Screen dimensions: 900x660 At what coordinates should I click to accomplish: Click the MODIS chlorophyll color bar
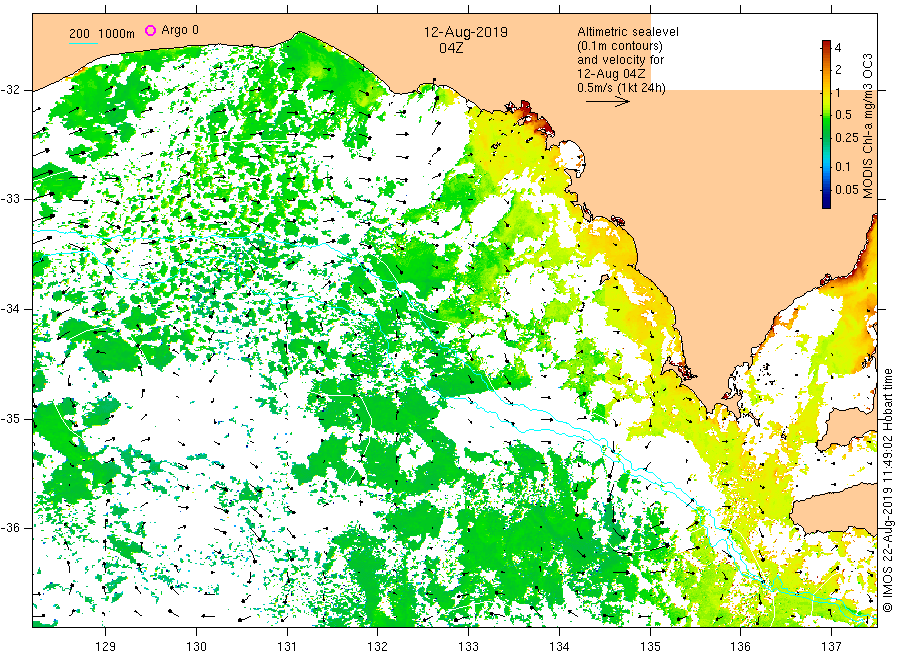click(x=826, y=124)
